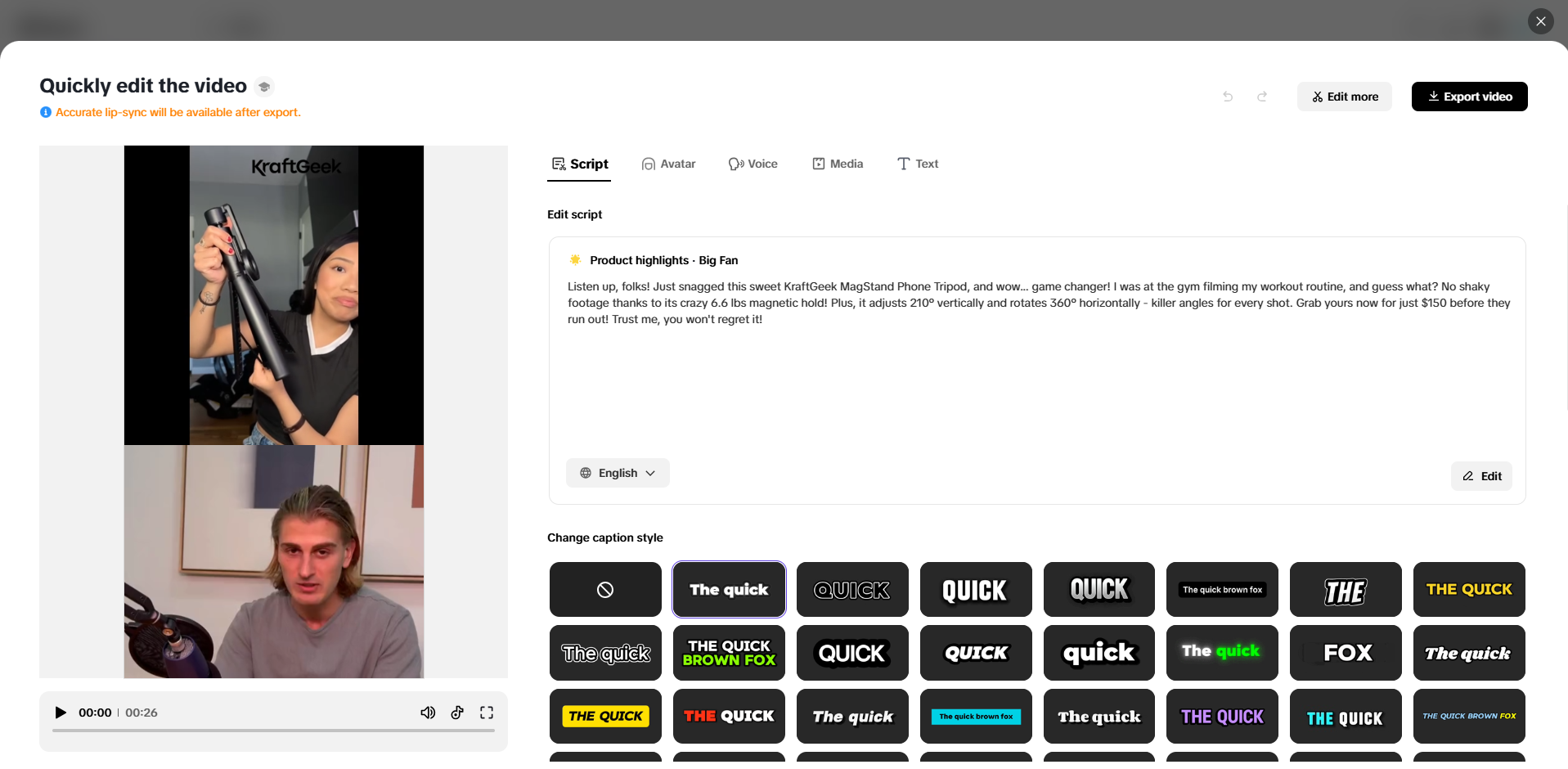Mute the video preview audio

[x=428, y=713]
